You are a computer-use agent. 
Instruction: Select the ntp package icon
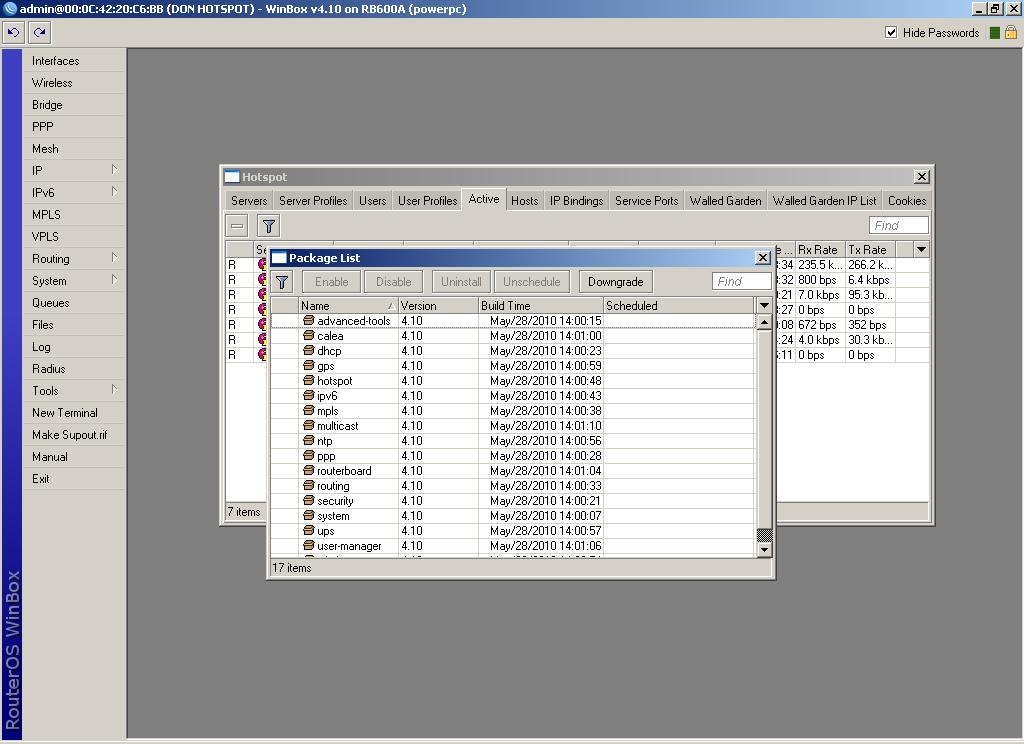click(309, 440)
